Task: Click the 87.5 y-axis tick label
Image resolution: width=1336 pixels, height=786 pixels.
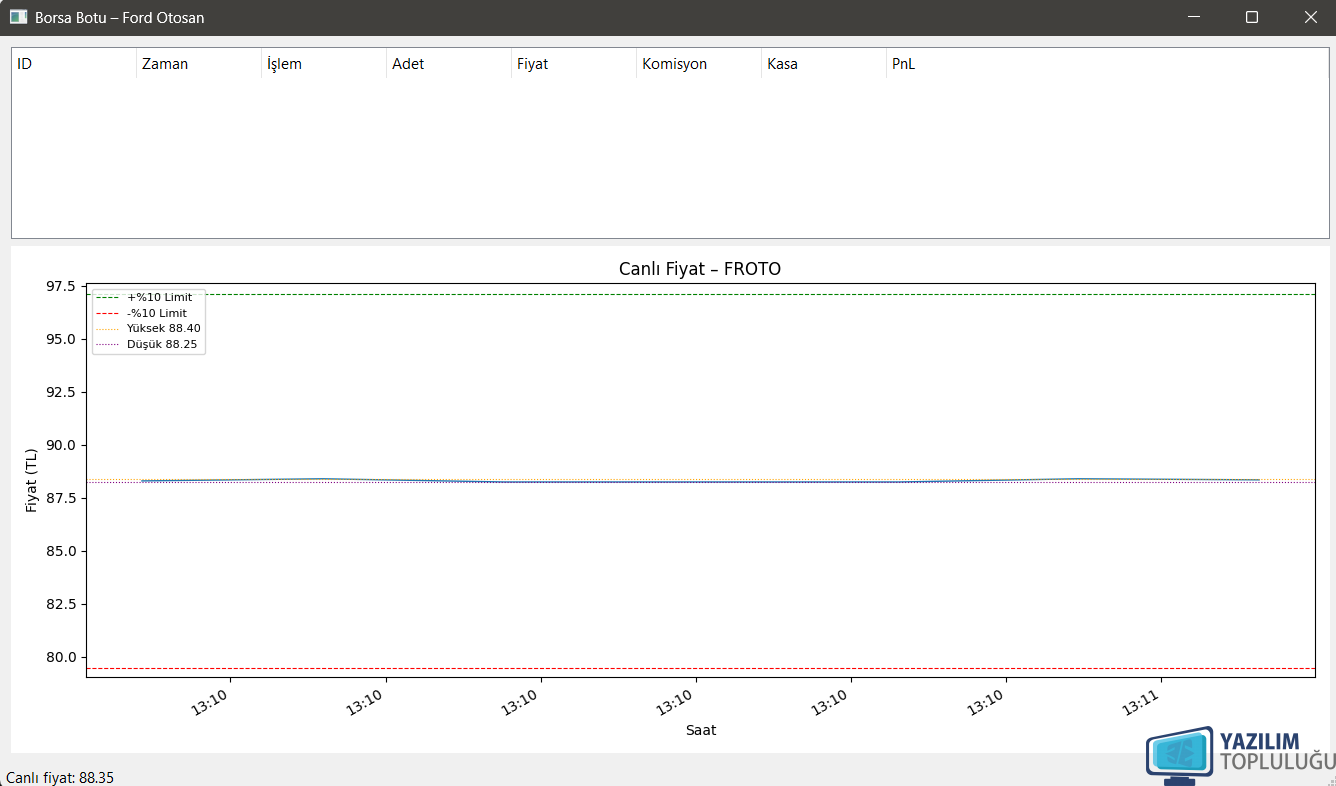Action: point(60,498)
